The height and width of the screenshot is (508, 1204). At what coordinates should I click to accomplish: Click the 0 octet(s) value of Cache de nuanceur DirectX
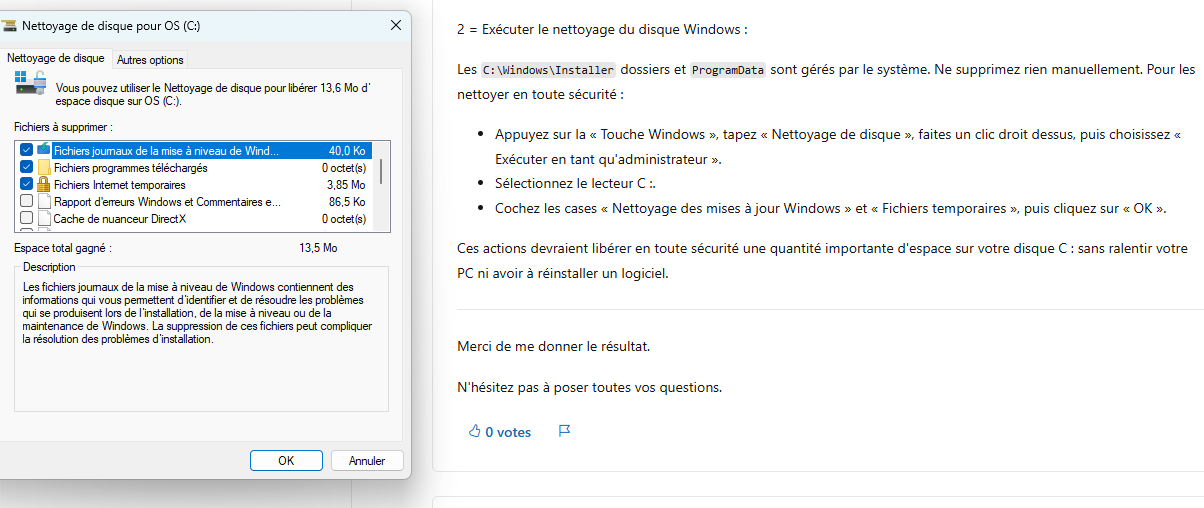coord(344,219)
